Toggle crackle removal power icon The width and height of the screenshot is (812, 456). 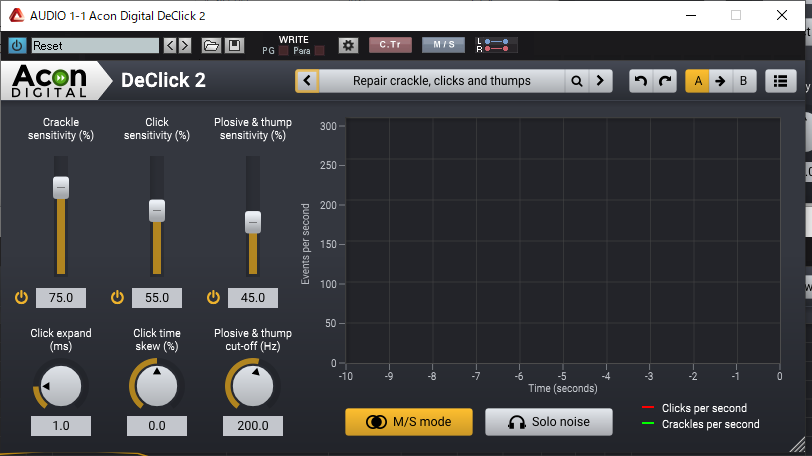click(21, 298)
